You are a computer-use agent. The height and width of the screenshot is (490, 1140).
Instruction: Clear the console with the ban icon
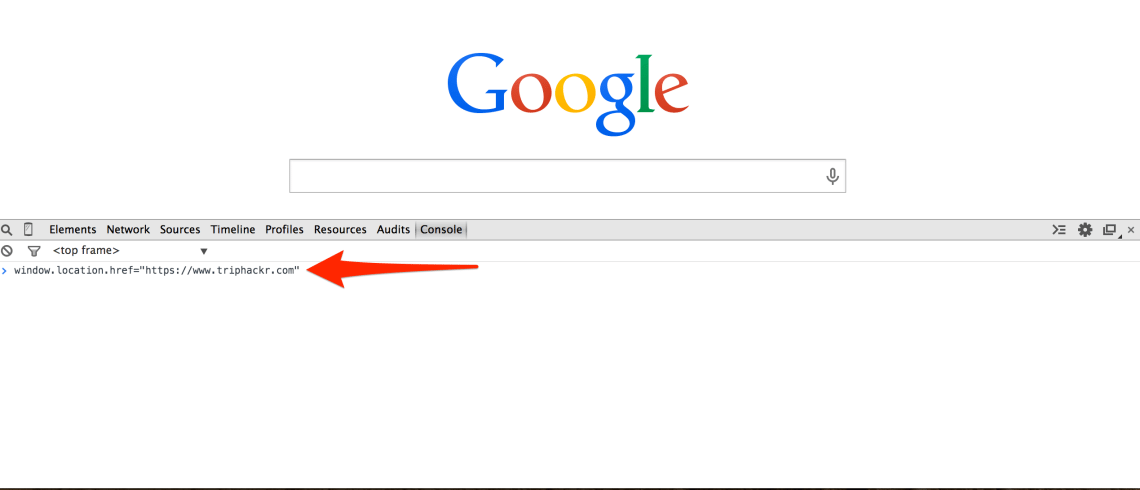point(7,251)
